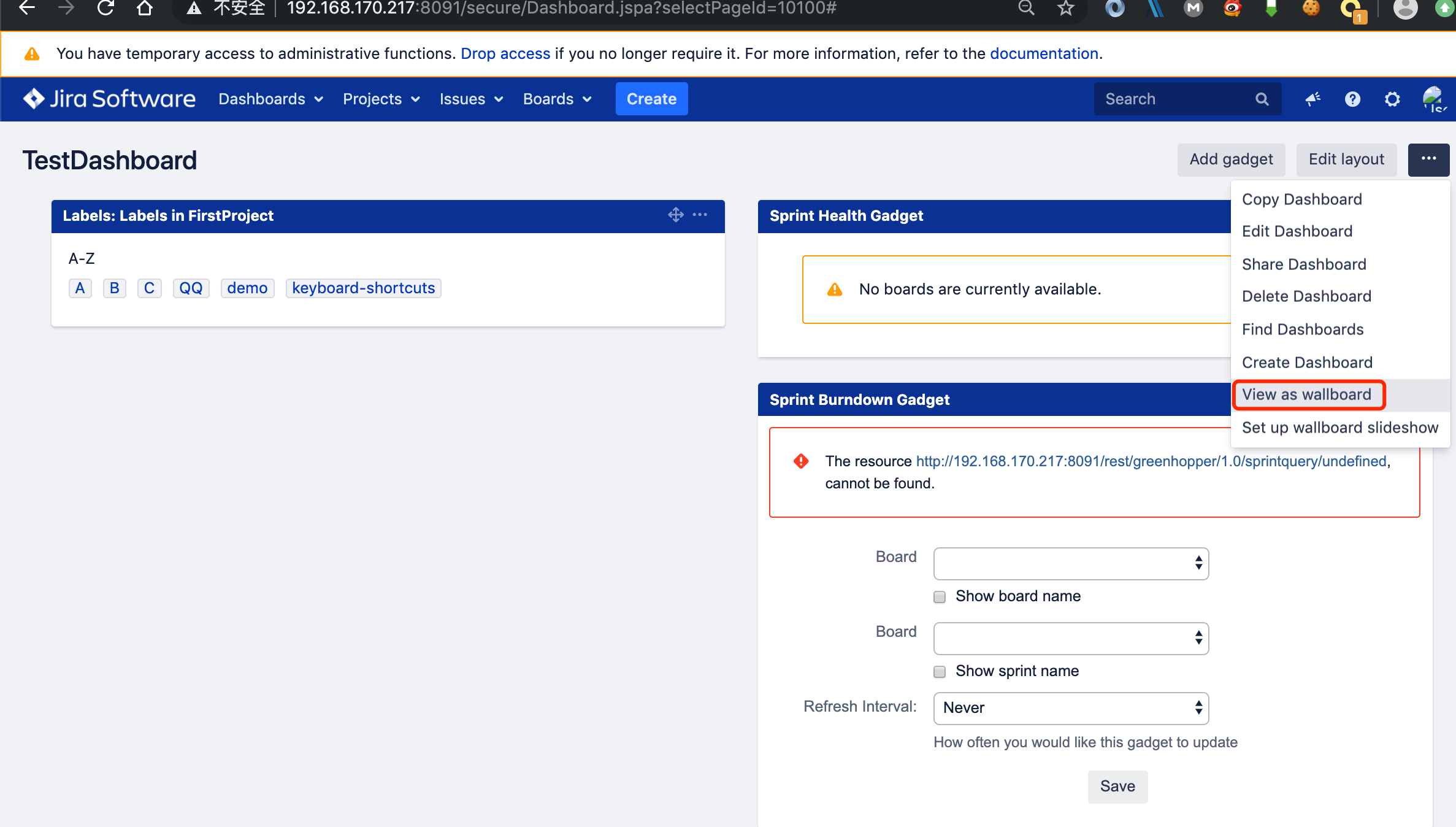Click the Sprint Burndown Gadget title bar

click(994, 400)
